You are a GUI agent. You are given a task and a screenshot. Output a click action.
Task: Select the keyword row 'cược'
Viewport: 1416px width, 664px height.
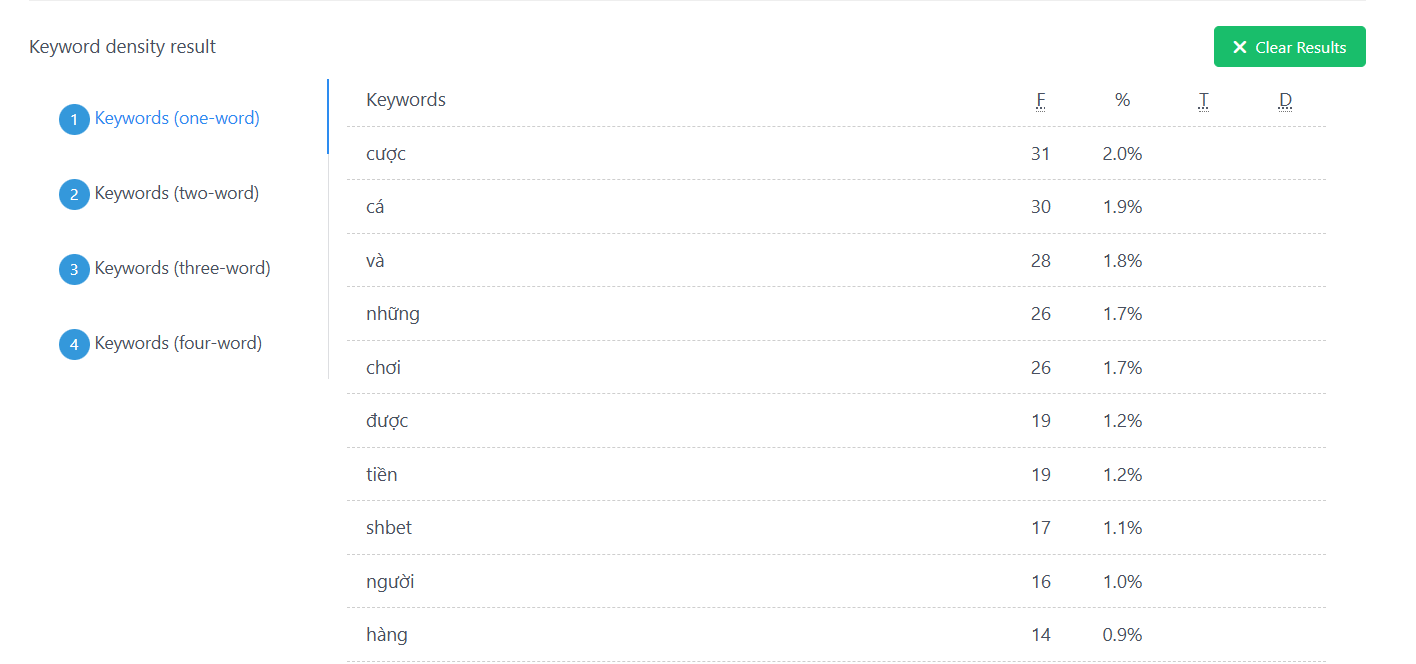386,154
